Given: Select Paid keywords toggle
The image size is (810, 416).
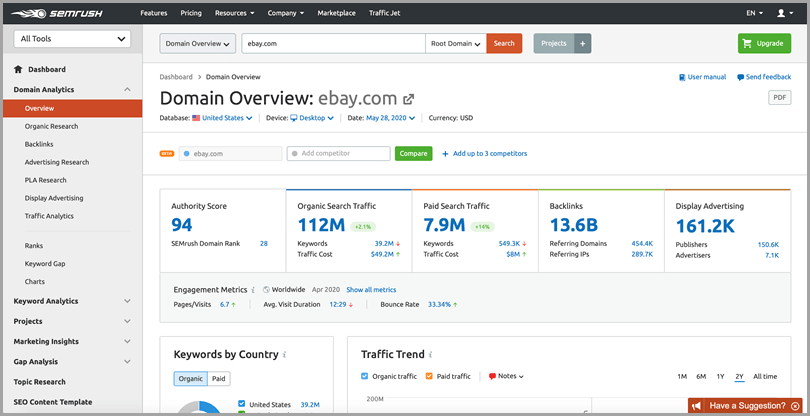Looking at the screenshot, I should (x=219, y=379).
